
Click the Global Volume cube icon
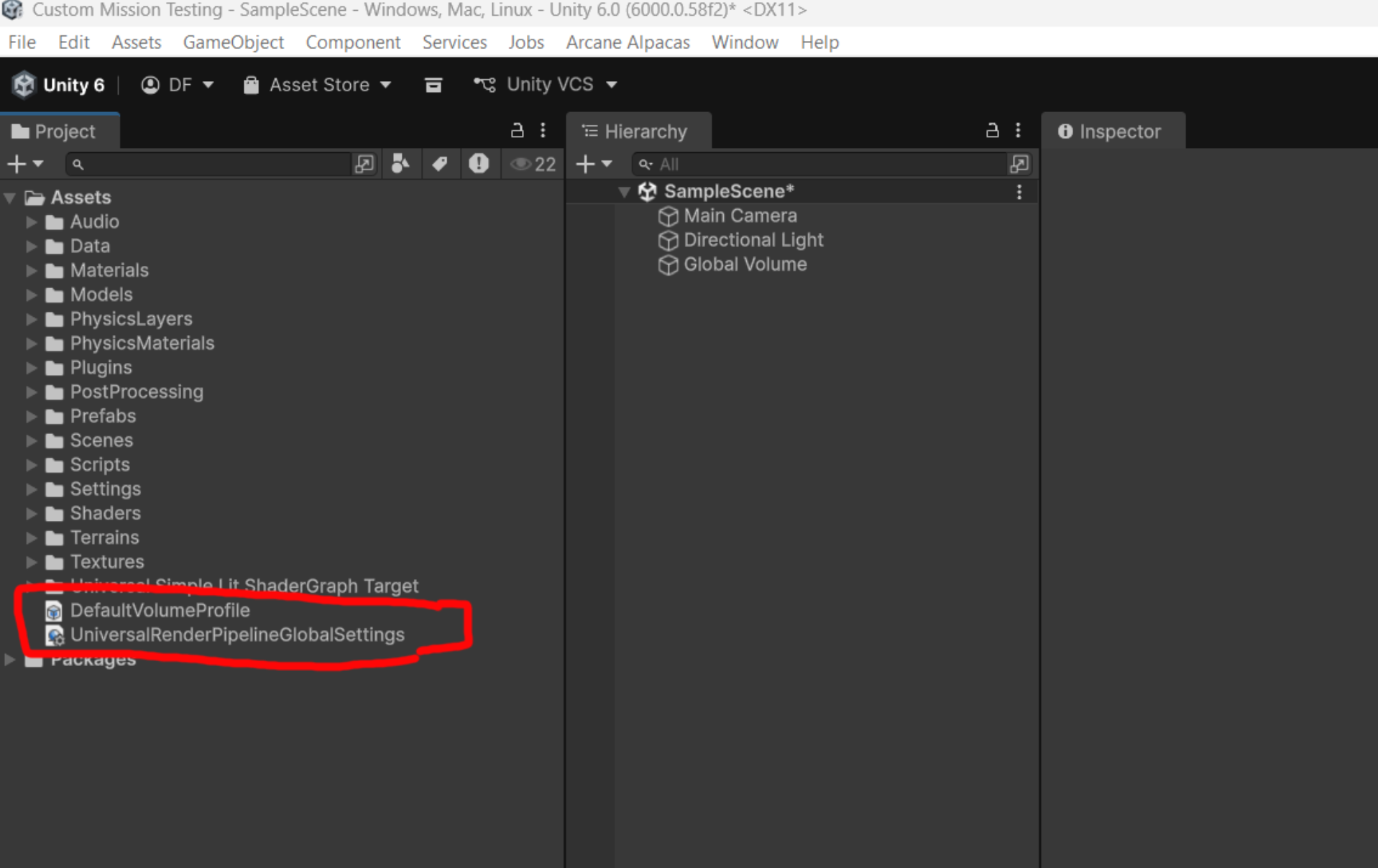669,265
